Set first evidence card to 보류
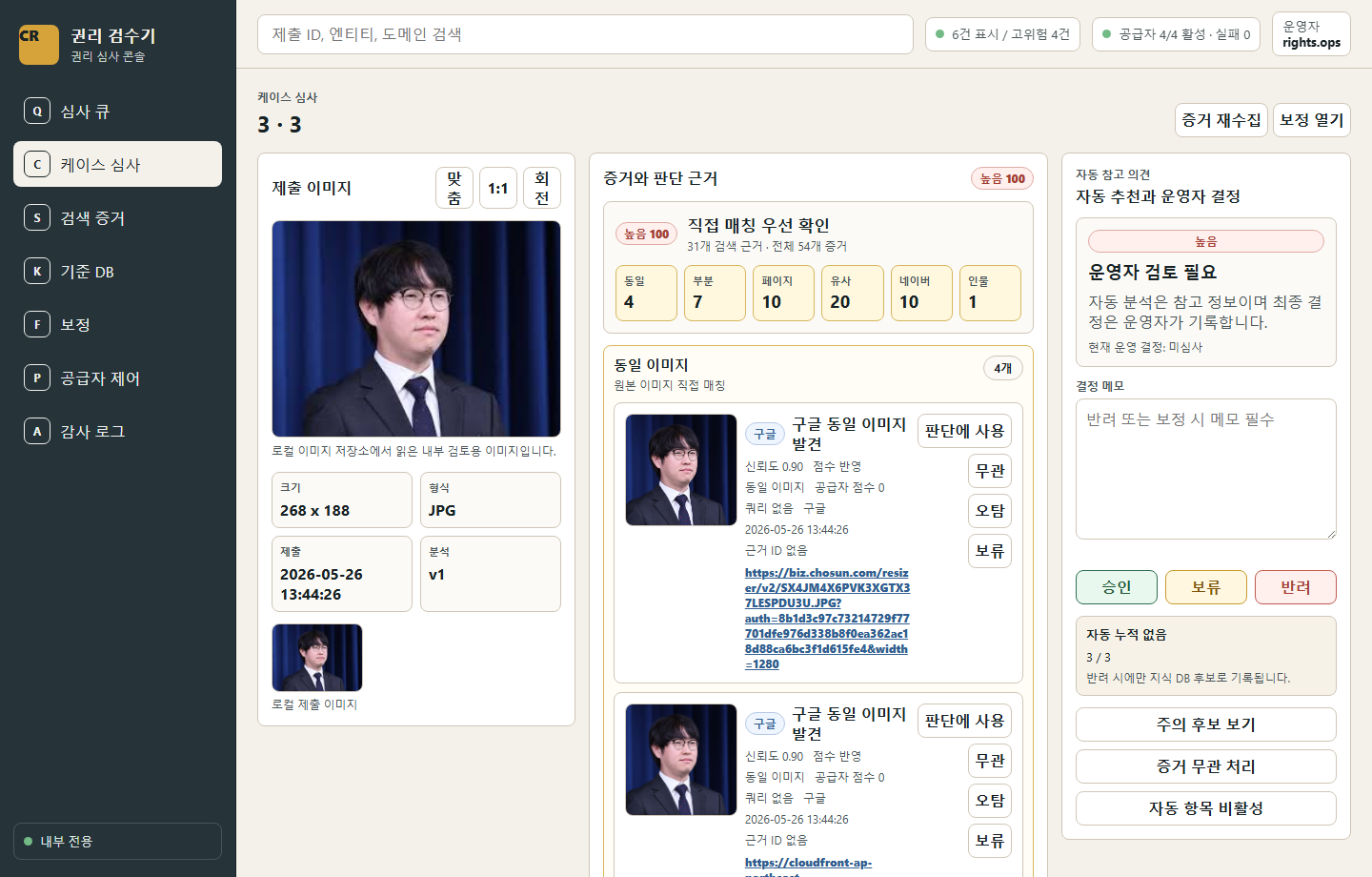This screenshot has height=877, width=1372. pos(990,551)
